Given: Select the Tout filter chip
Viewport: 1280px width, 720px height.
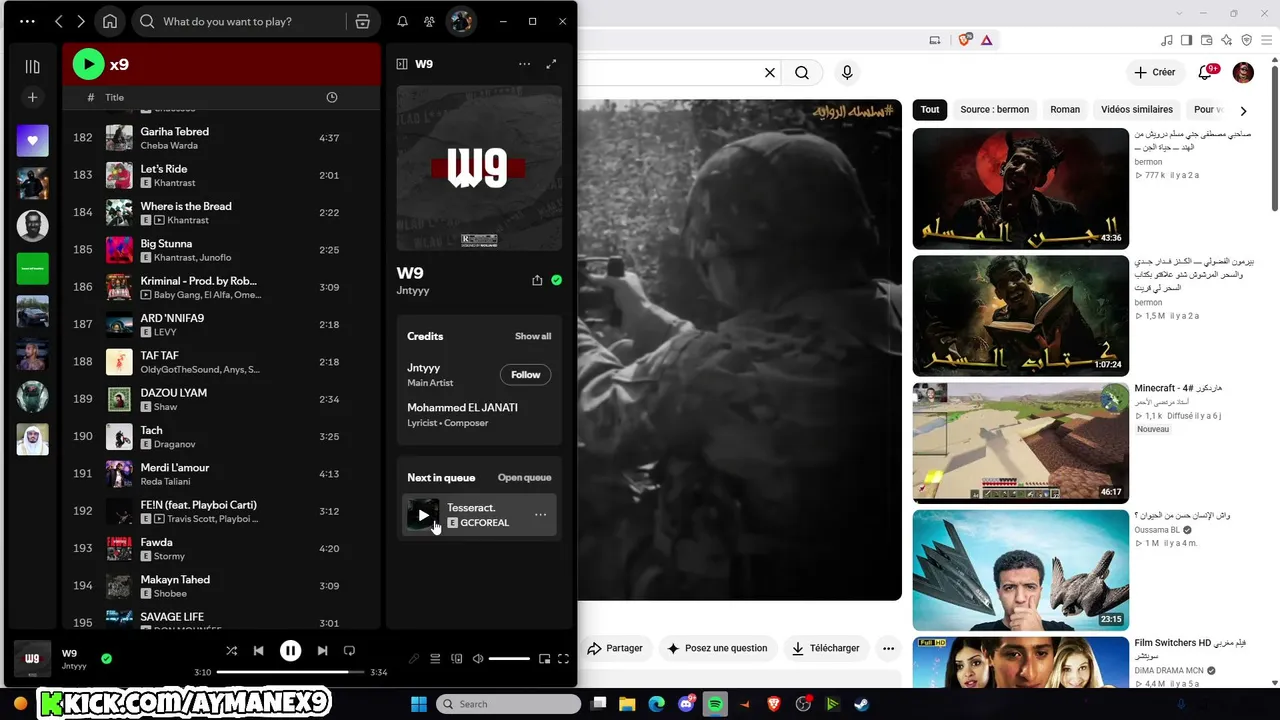Looking at the screenshot, I should pos(930,109).
